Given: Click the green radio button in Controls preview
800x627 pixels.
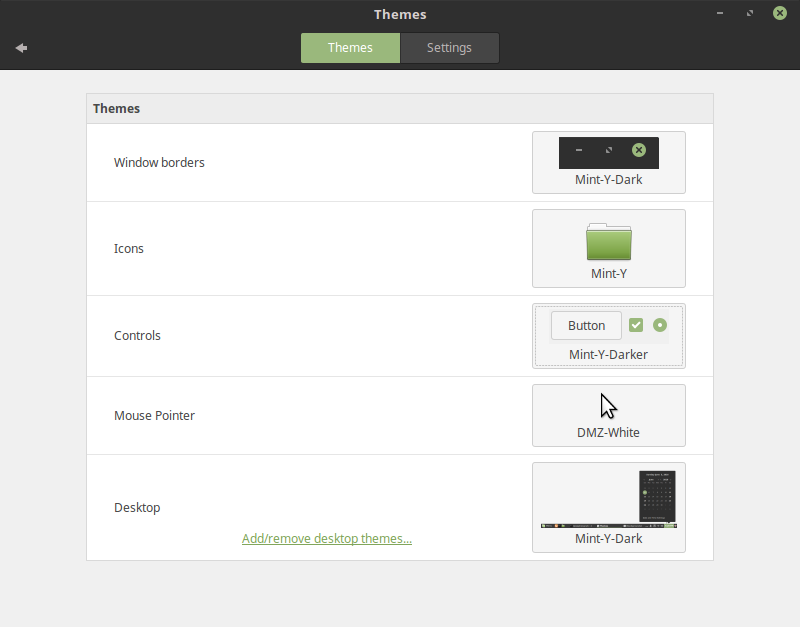Looking at the screenshot, I should coord(660,325).
